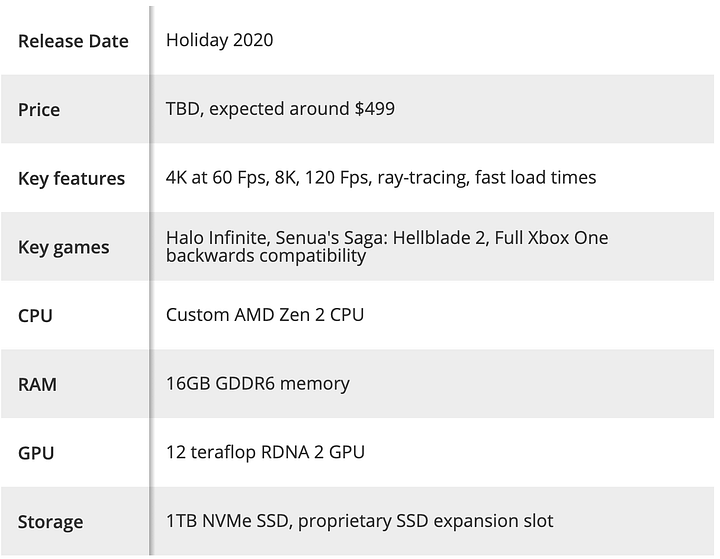Click the Price row label
Image resolution: width=720 pixels, height=559 pixels.
tap(39, 110)
